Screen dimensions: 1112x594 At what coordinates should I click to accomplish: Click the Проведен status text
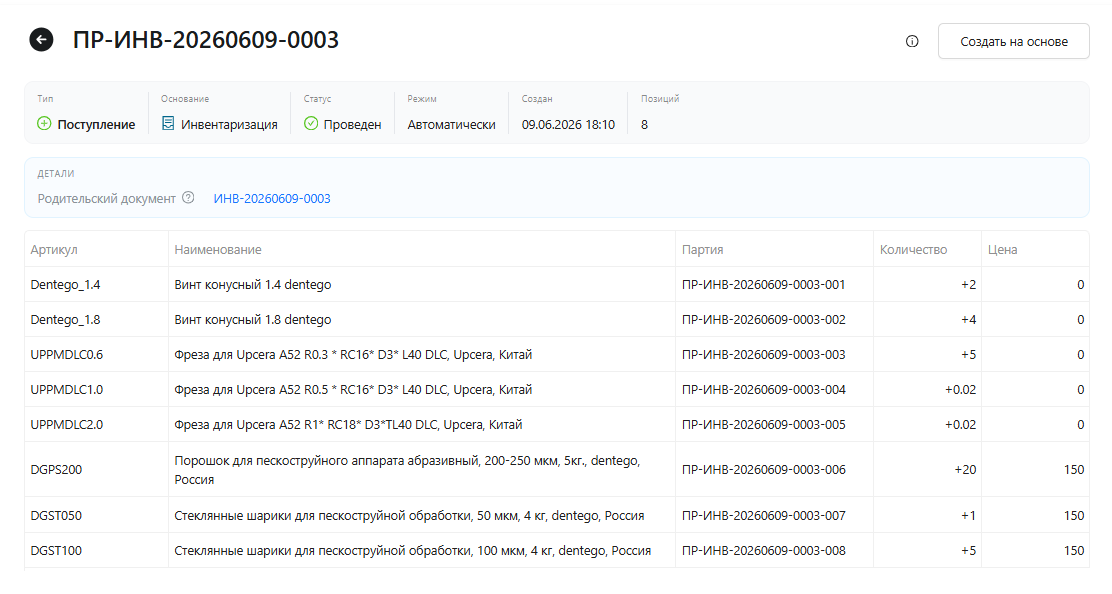352,125
